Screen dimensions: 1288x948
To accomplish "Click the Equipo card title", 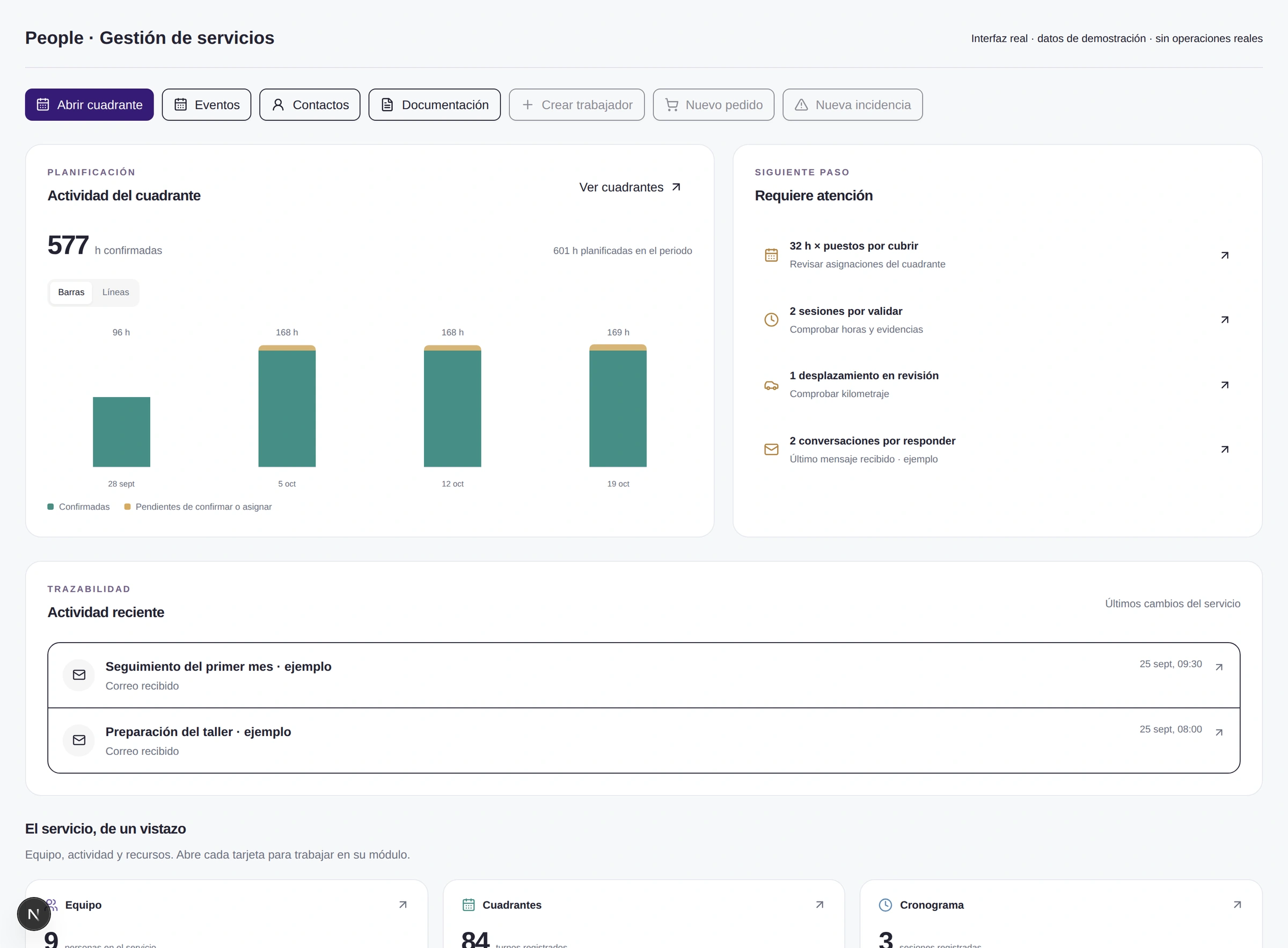I will pyautogui.click(x=83, y=905).
